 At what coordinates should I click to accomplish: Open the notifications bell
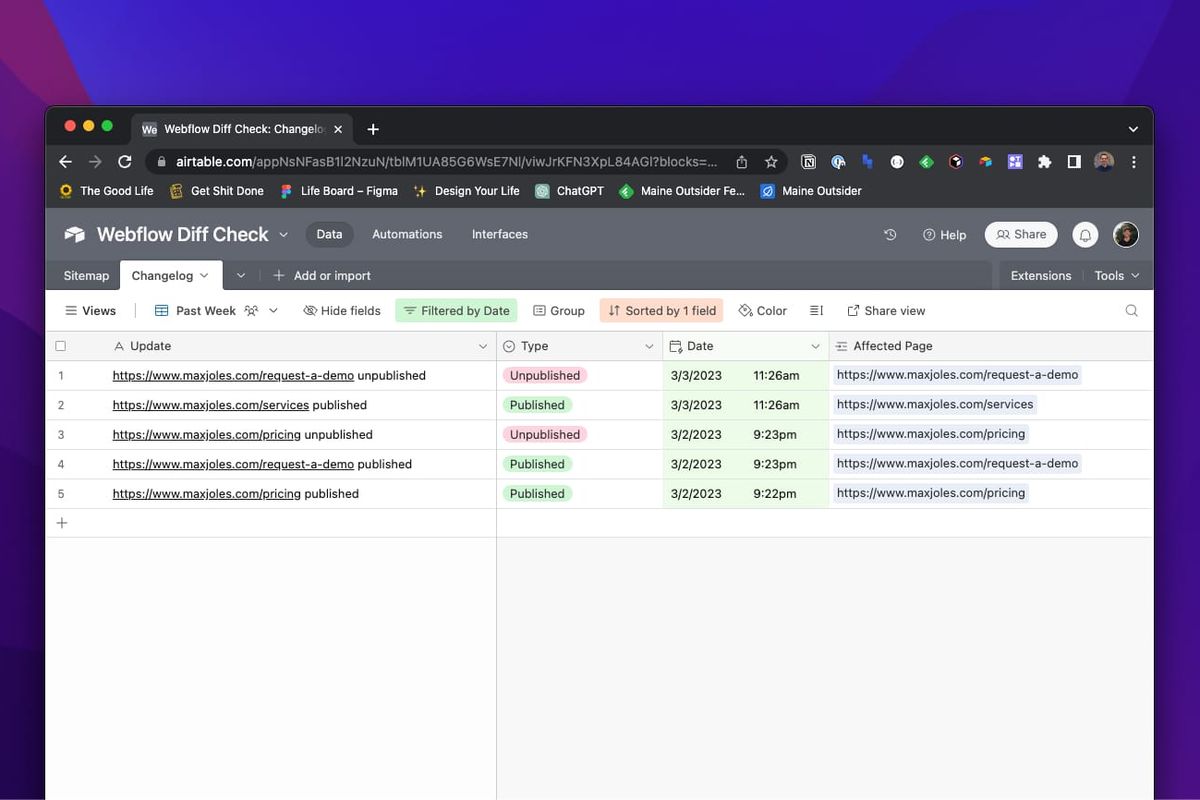pos(1085,235)
